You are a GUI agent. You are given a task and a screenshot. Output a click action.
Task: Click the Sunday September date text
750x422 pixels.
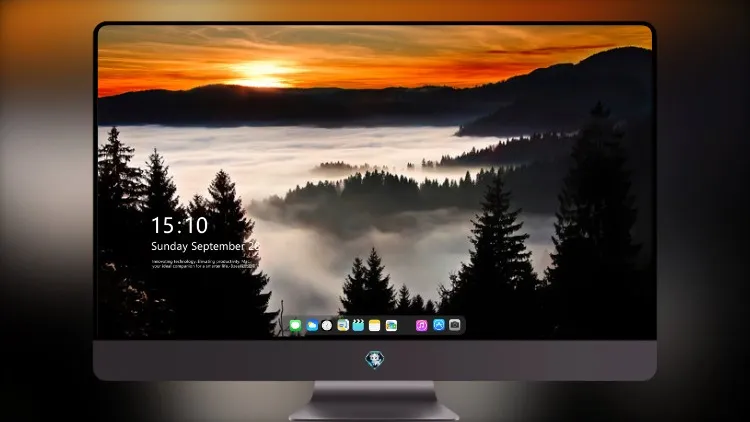coord(205,246)
